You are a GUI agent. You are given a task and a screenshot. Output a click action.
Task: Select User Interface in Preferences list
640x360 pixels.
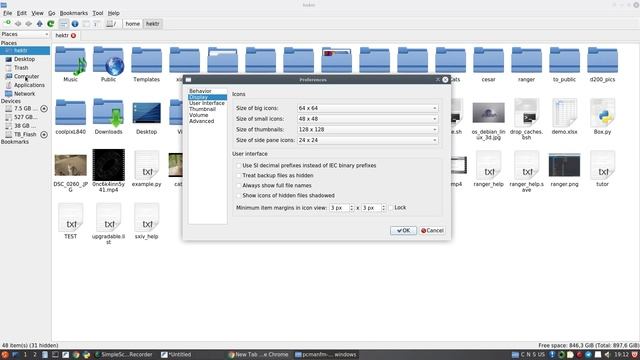(207, 103)
